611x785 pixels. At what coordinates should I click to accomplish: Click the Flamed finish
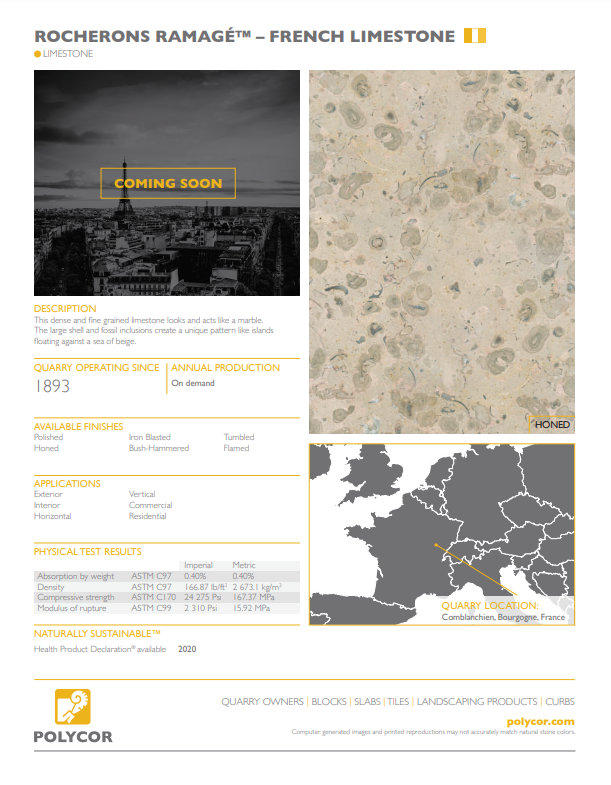(x=236, y=448)
